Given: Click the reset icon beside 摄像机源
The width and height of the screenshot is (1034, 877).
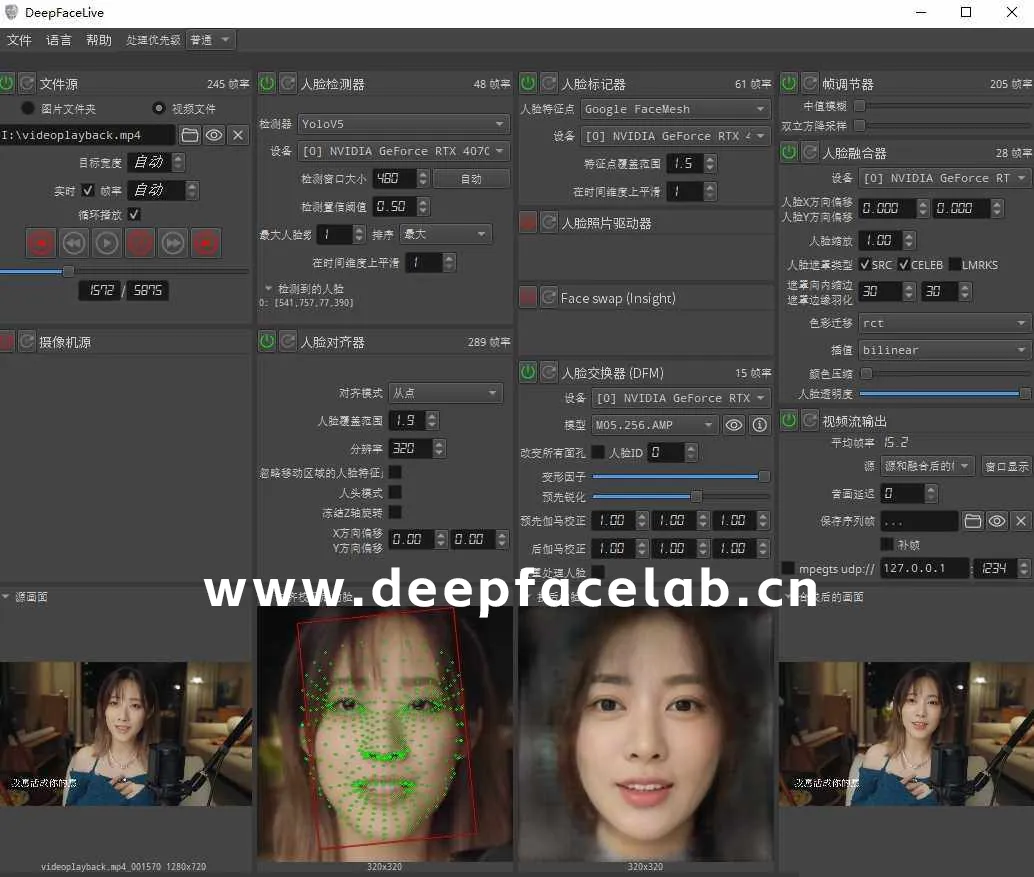Looking at the screenshot, I should 26,341.
